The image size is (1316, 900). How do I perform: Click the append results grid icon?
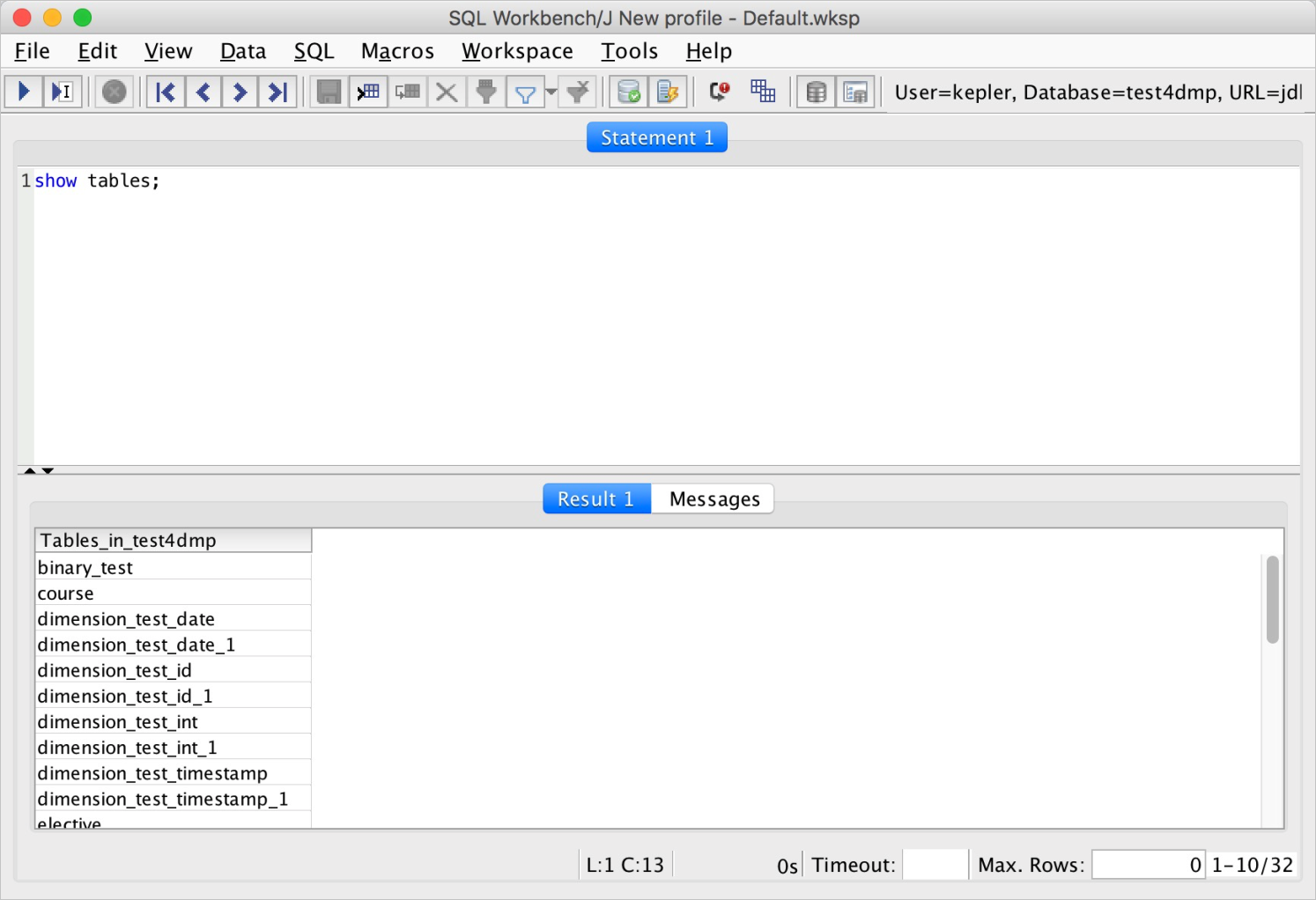pos(763,92)
